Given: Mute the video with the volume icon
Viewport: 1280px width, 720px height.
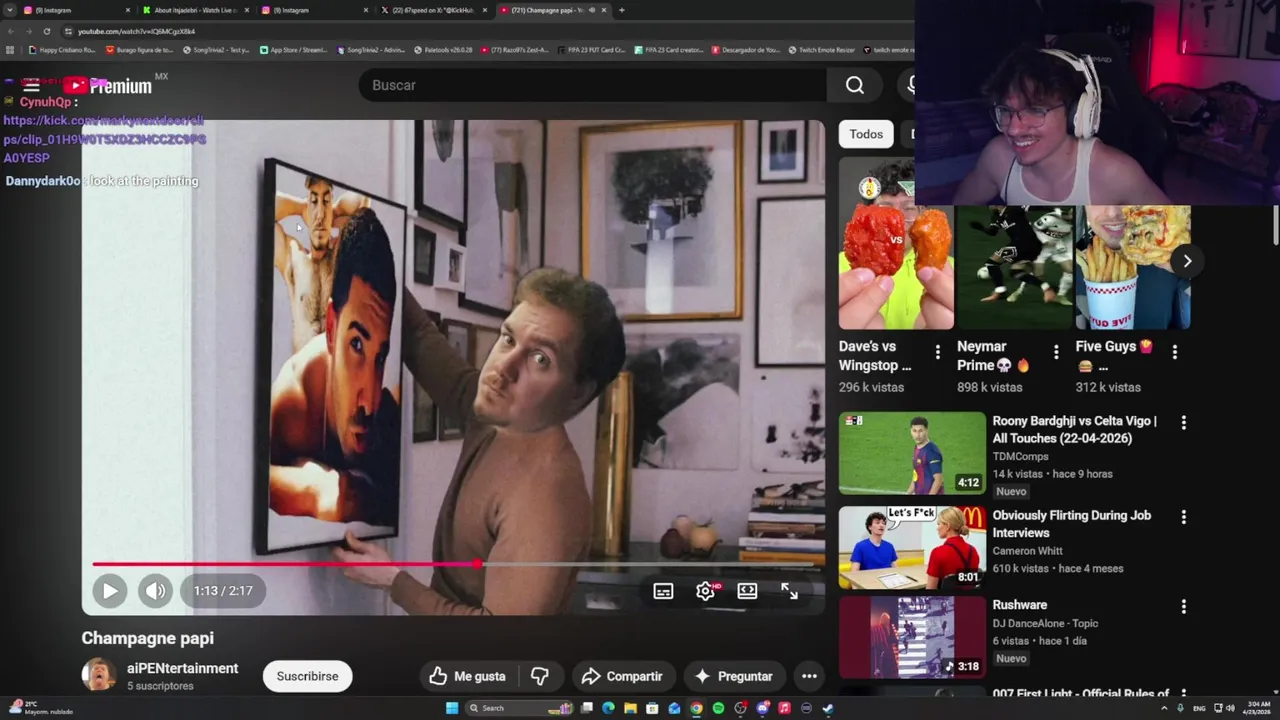Looking at the screenshot, I should tap(155, 591).
